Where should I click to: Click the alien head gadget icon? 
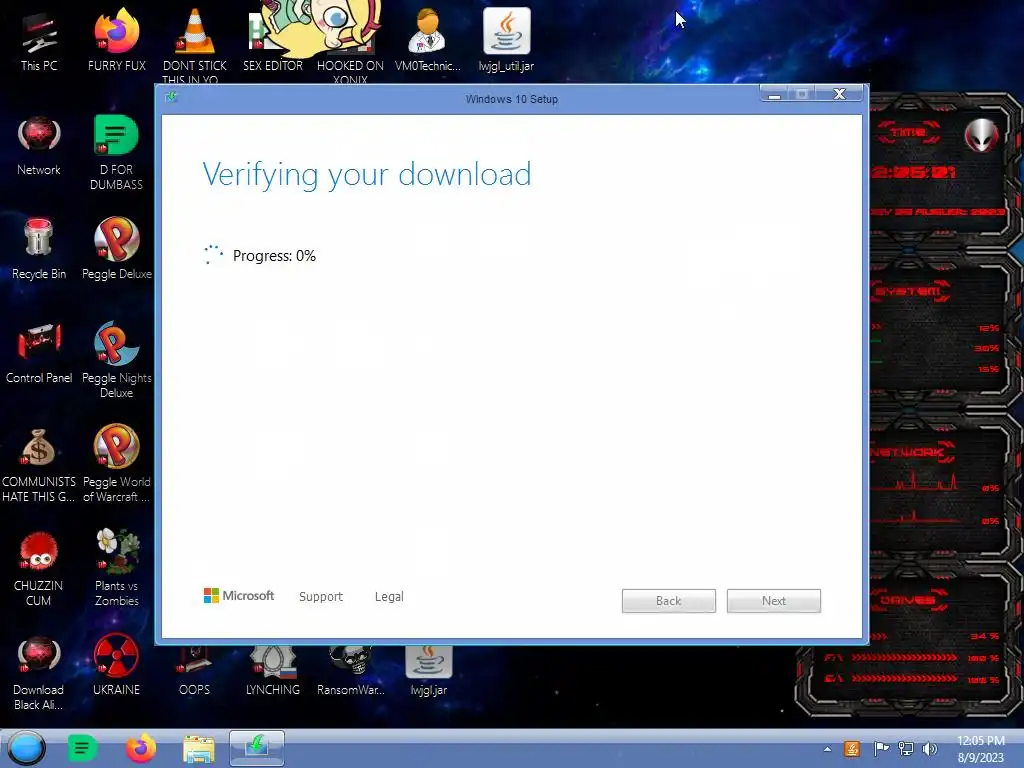pos(982,135)
